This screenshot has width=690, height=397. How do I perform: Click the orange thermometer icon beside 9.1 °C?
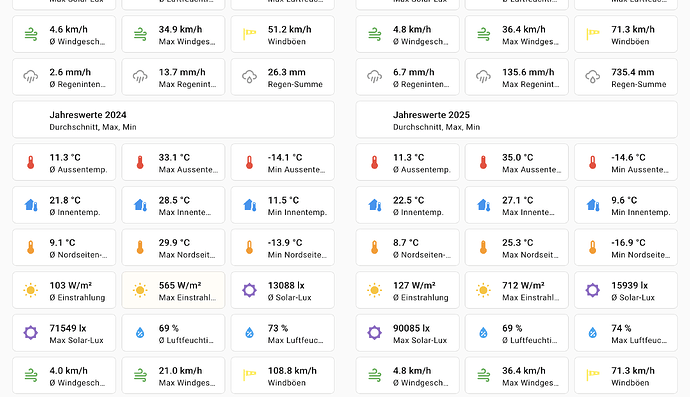31,247
